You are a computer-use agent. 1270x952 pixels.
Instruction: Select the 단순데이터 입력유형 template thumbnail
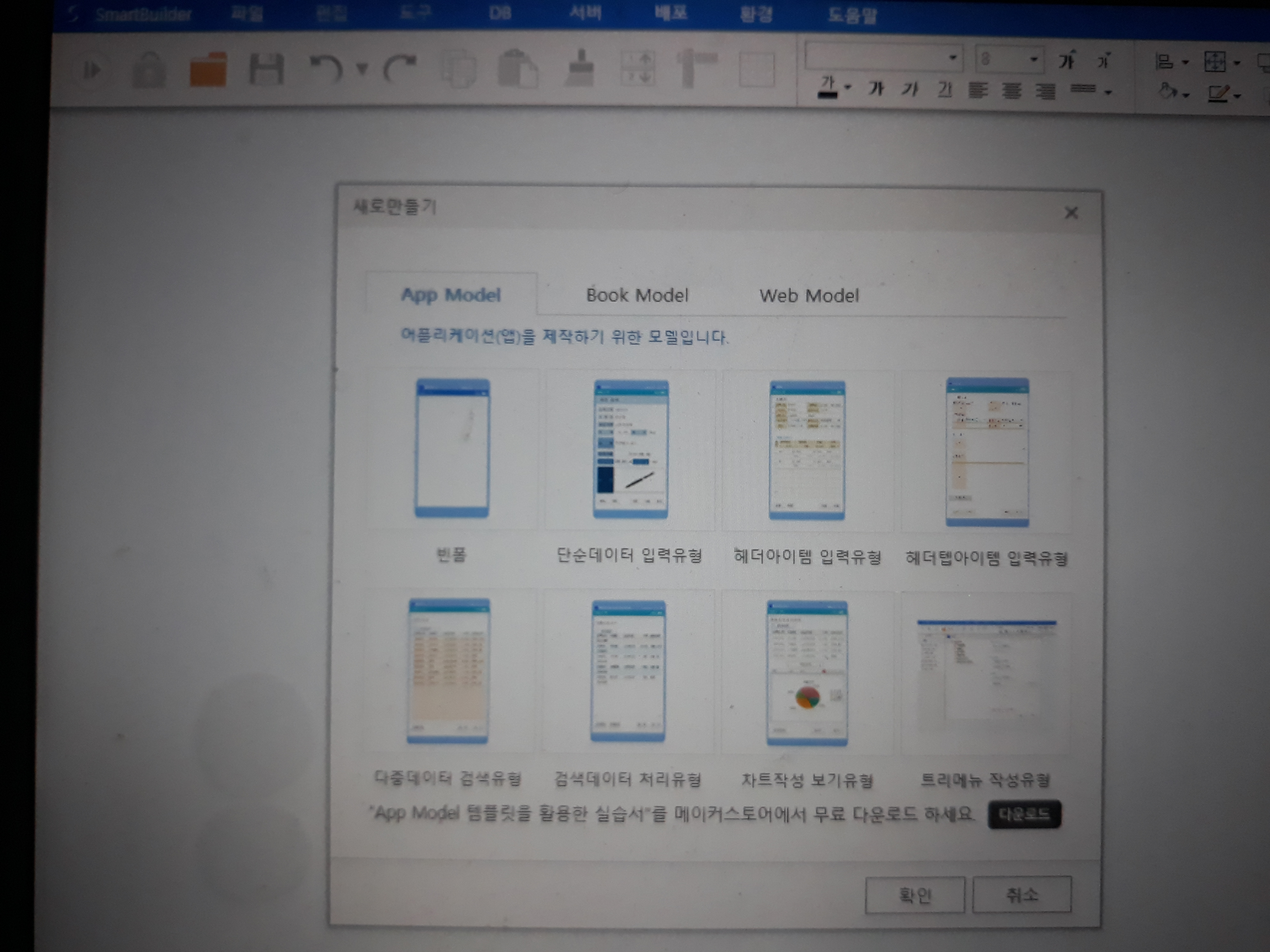click(630, 449)
